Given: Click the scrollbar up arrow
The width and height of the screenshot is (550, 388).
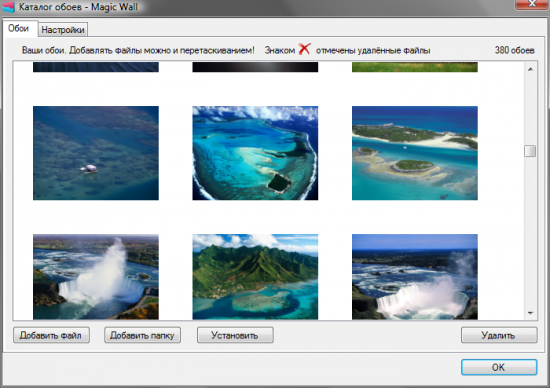Looking at the screenshot, I should coord(530,69).
